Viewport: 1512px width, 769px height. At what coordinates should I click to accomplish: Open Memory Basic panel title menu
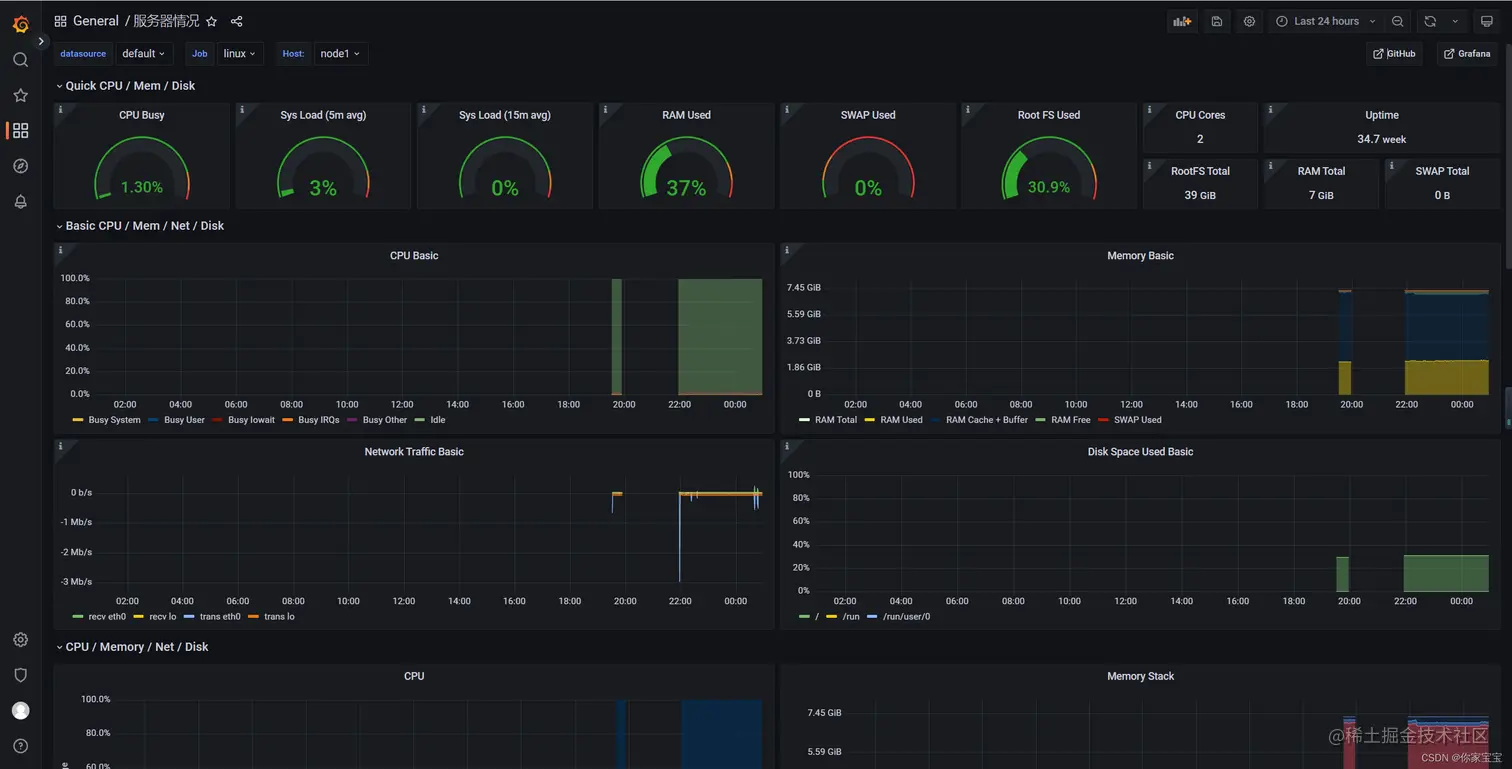[x=1140, y=256]
